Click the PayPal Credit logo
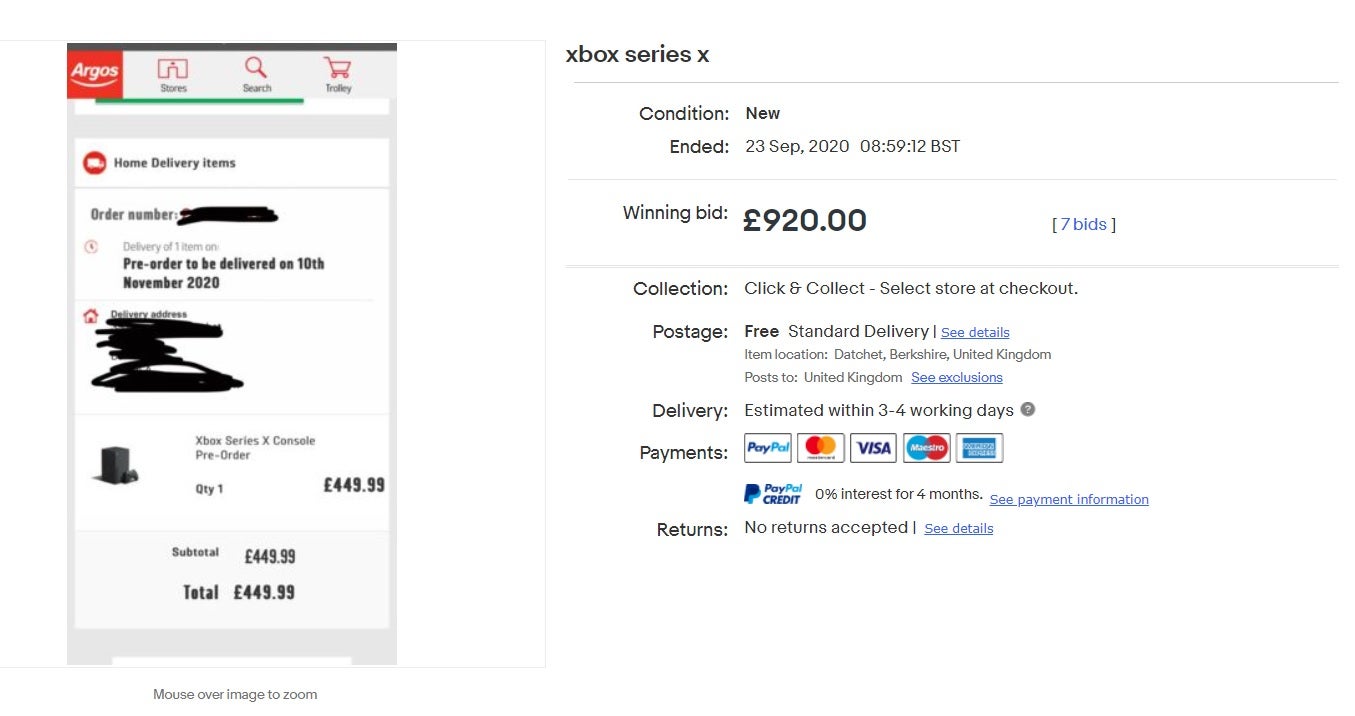The width and height of the screenshot is (1355, 716). pos(773,494)
